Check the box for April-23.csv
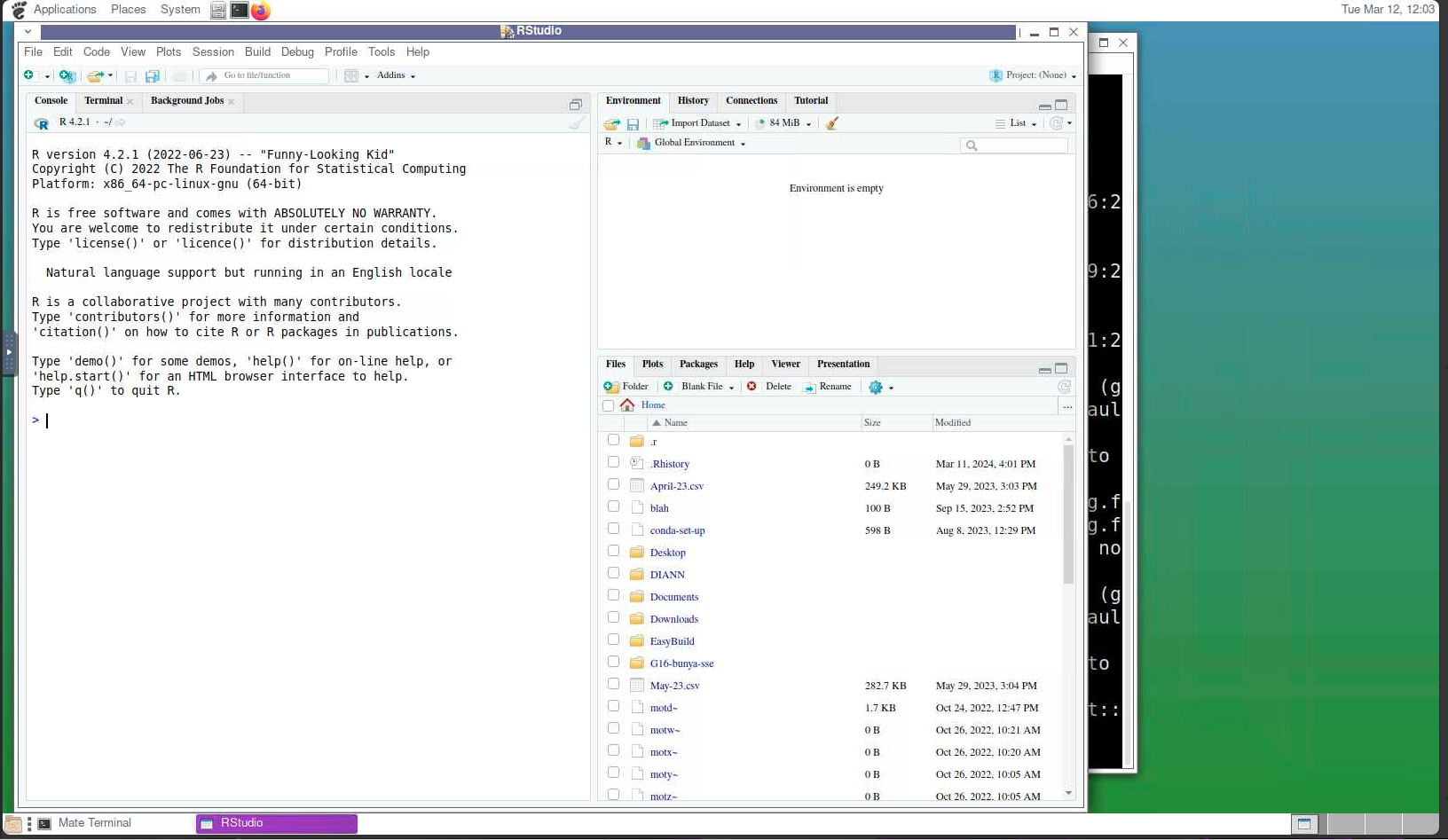1448x840 pixels. (613, 484)
